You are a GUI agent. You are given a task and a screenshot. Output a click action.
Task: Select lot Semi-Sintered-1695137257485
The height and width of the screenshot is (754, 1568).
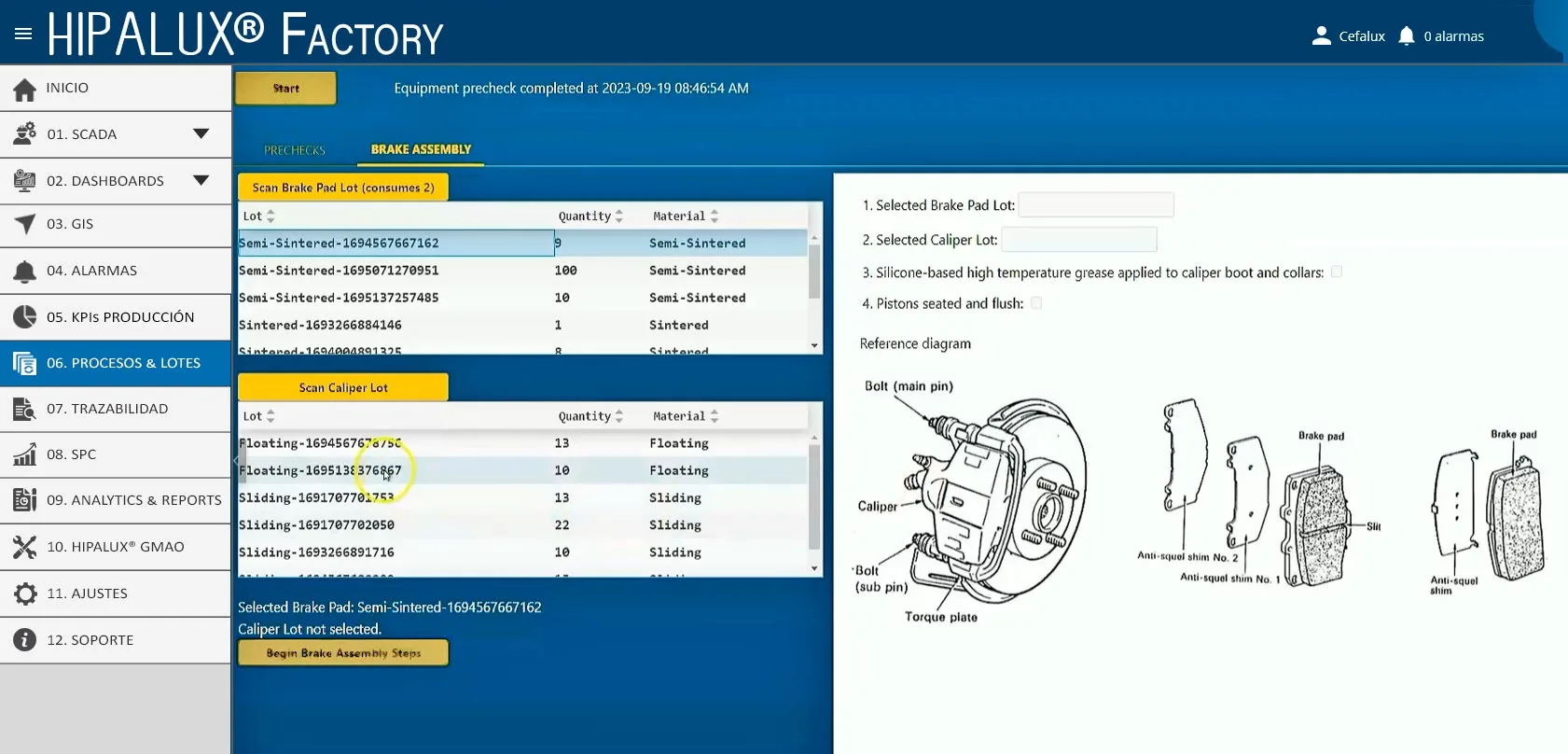(x=522, y=298)
